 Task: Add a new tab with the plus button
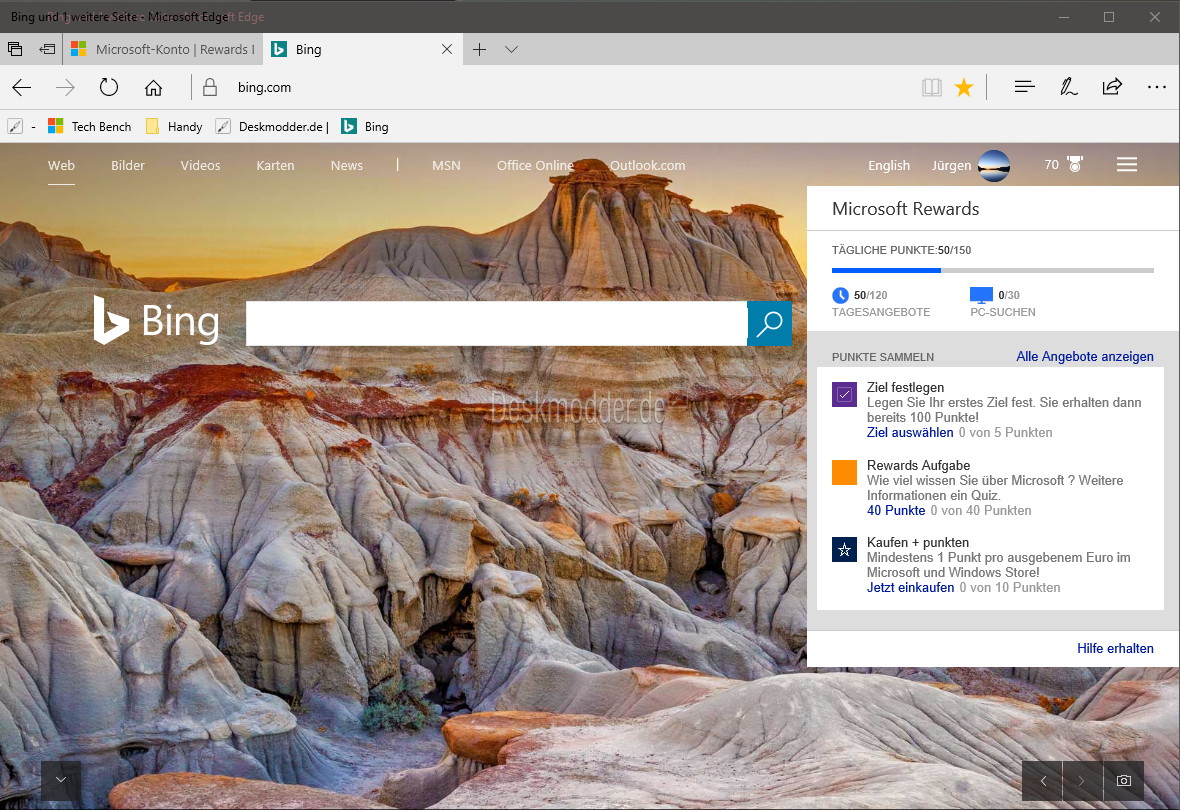click(479, 50)
